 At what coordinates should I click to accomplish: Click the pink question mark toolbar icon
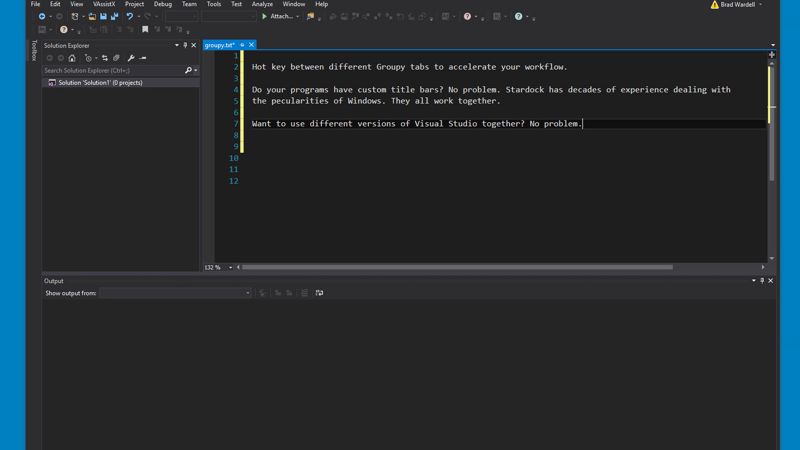point(467,16)
